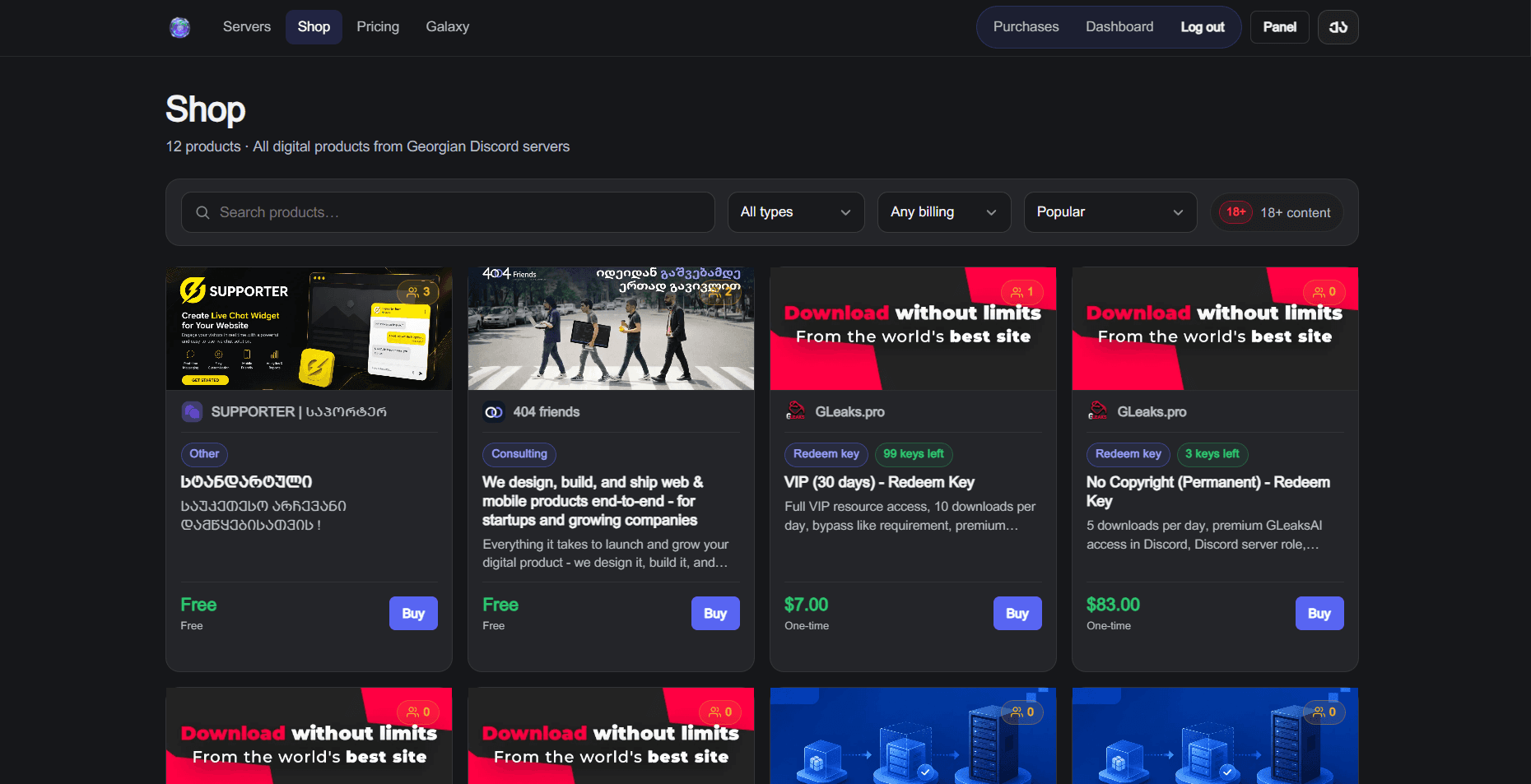Switch language with the Georgian toggle
Viewport: 1531px width, 784px height.
[x=1338, y=27]
